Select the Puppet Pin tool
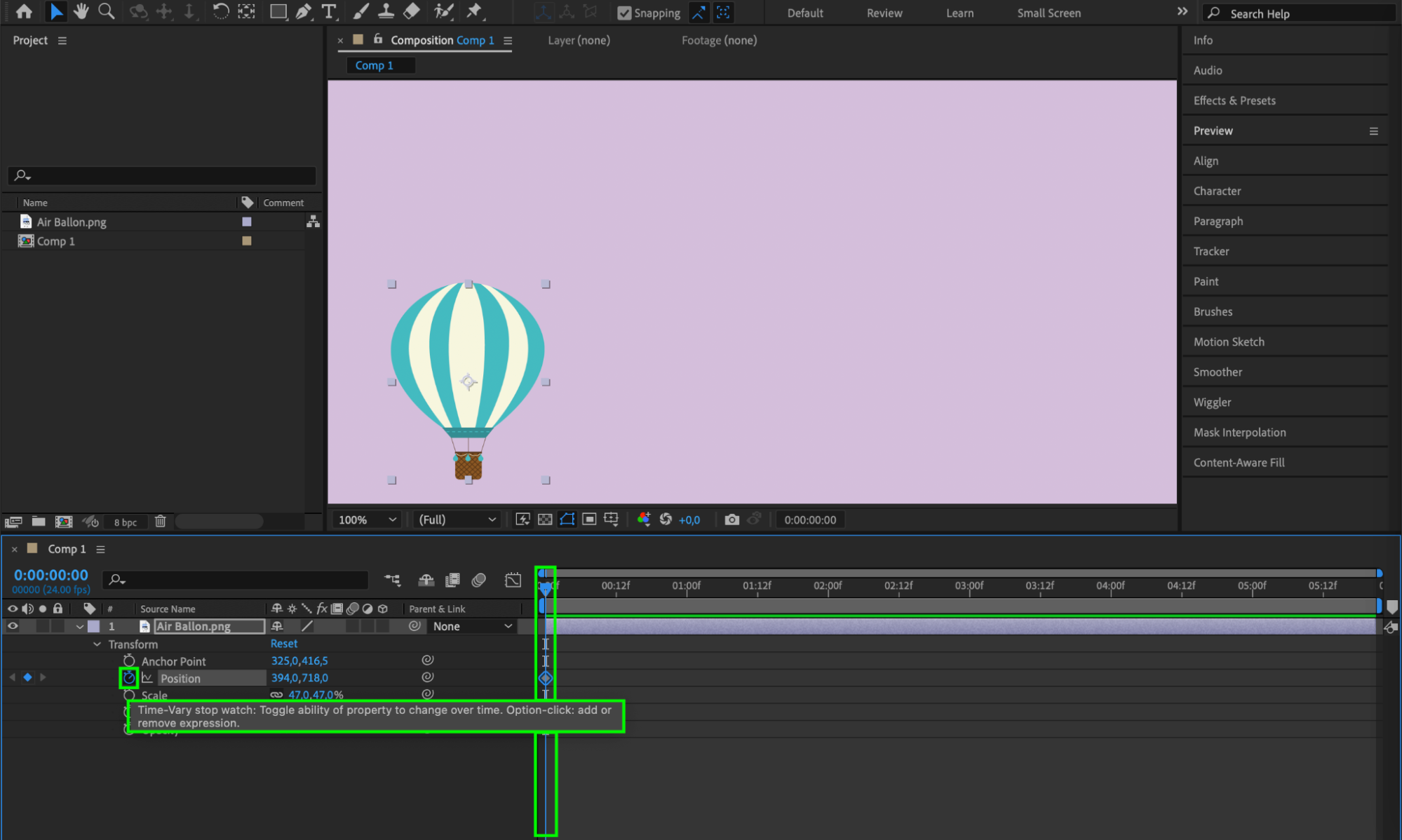Screen dimensions: 1402x840 (475, 12)
